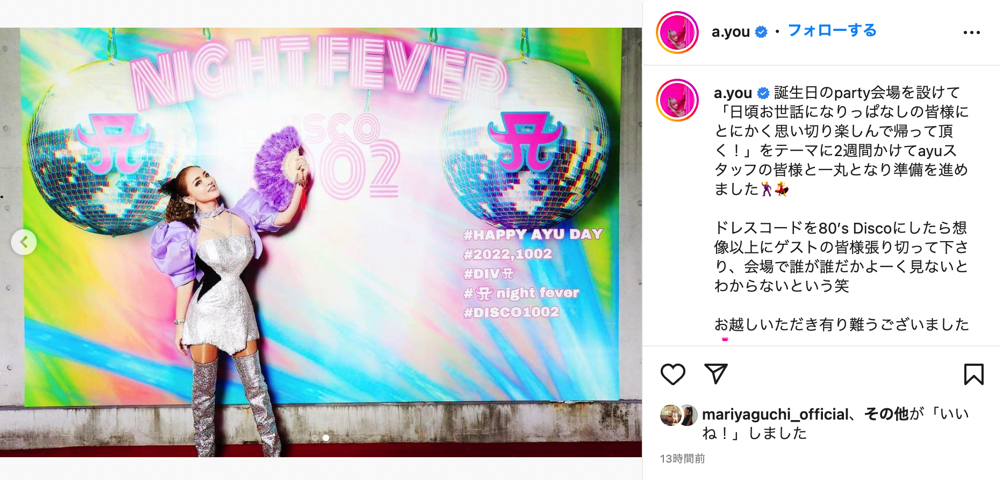Open the three-dot more options menu
The image size is (1000, 480).
[x=971, y=32]
